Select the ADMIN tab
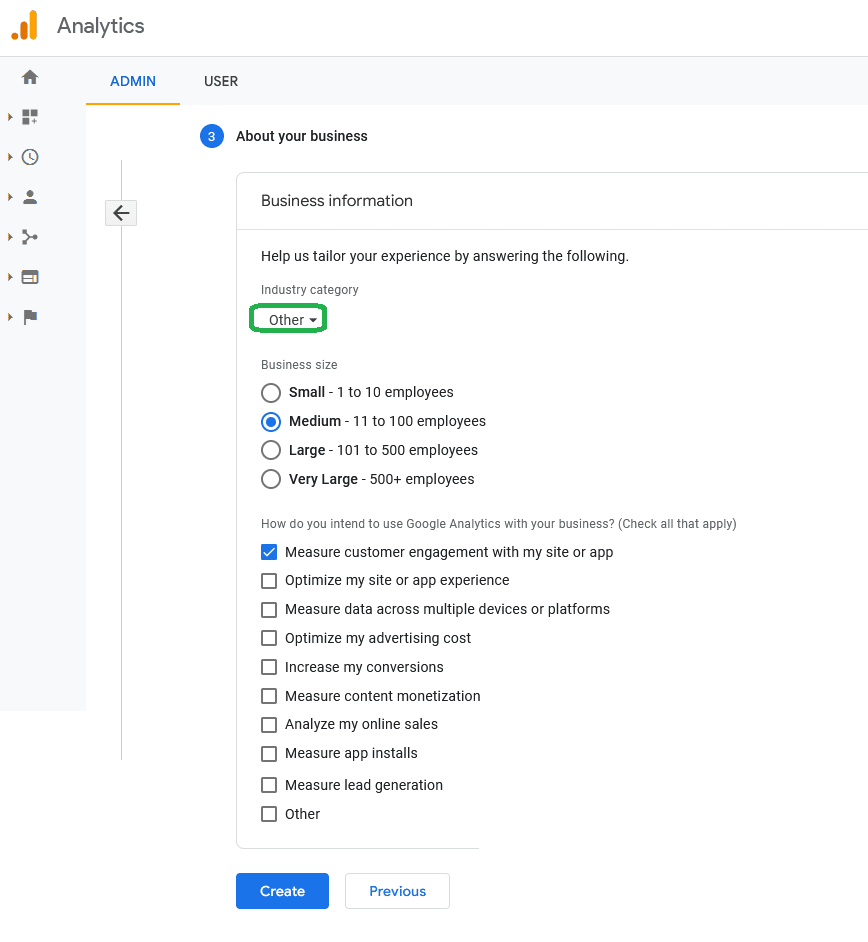The height and width of the screenshot is (942, 868). point(133,81)
